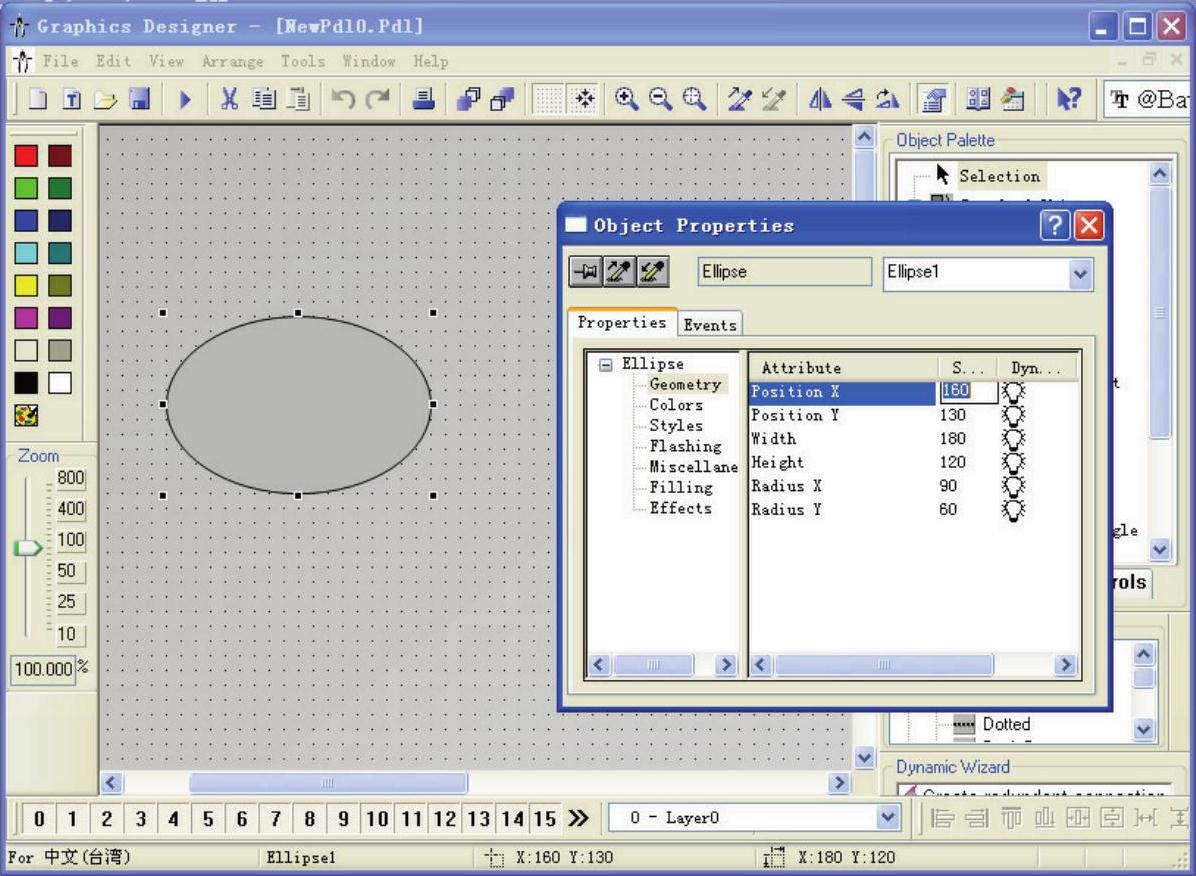Select the Styles property group
Viewport: 1196px width, 876px height.
point(676,426)
